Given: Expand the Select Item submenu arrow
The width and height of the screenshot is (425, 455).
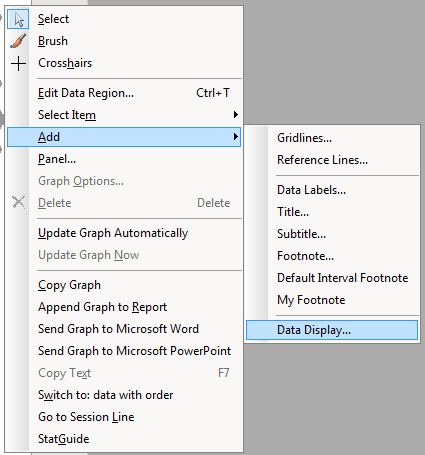Looking at the screenshot, I should 236,115.
